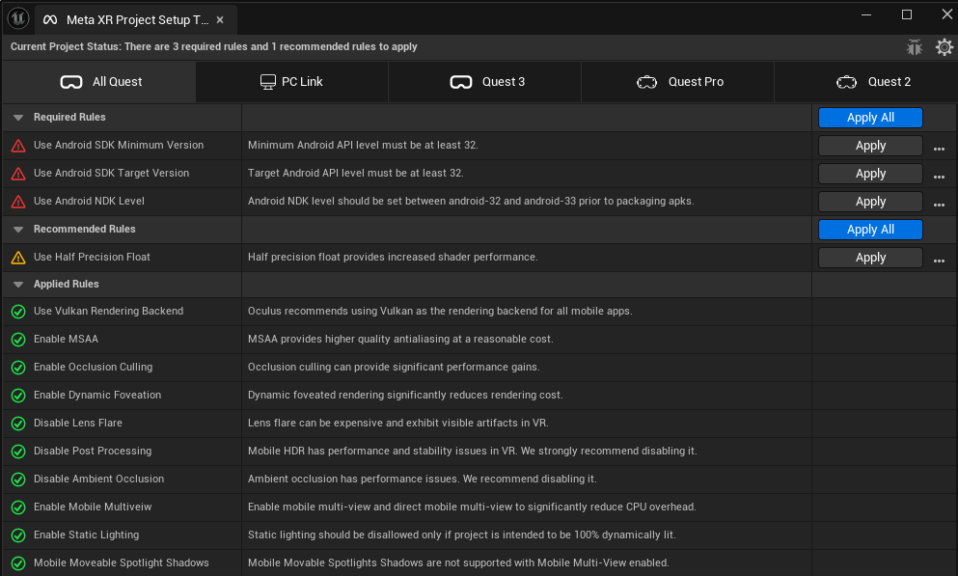
Task: Select 'Enable Occlusion Culling' rule text
Action: [x=93, y=367]
